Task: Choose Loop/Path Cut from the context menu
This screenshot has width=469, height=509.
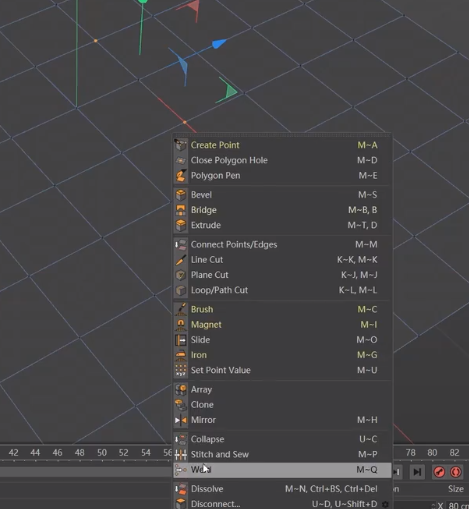Action: coord(282,290)
